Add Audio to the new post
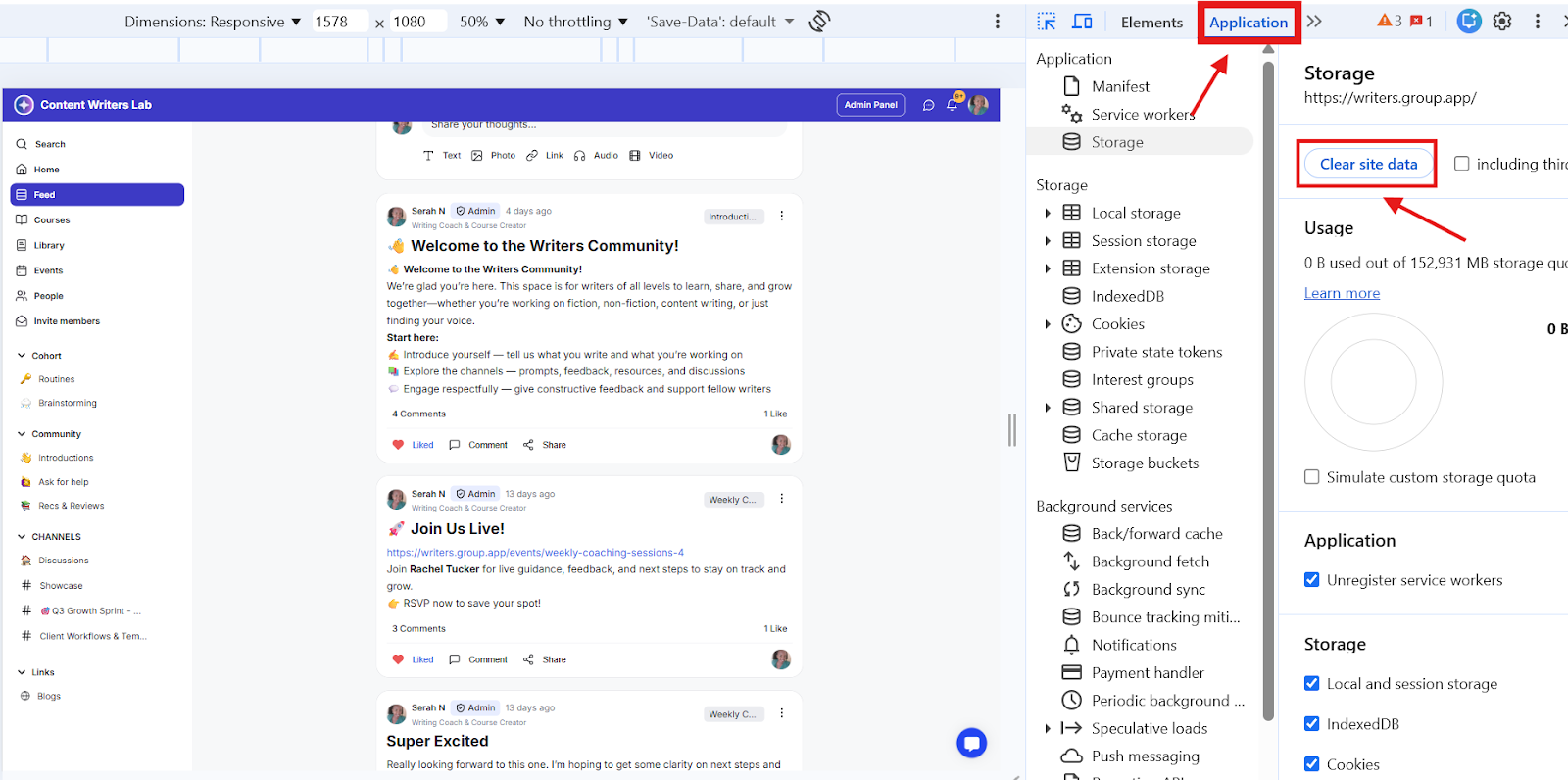1568x780 pixels. click(x=596, y=155)
